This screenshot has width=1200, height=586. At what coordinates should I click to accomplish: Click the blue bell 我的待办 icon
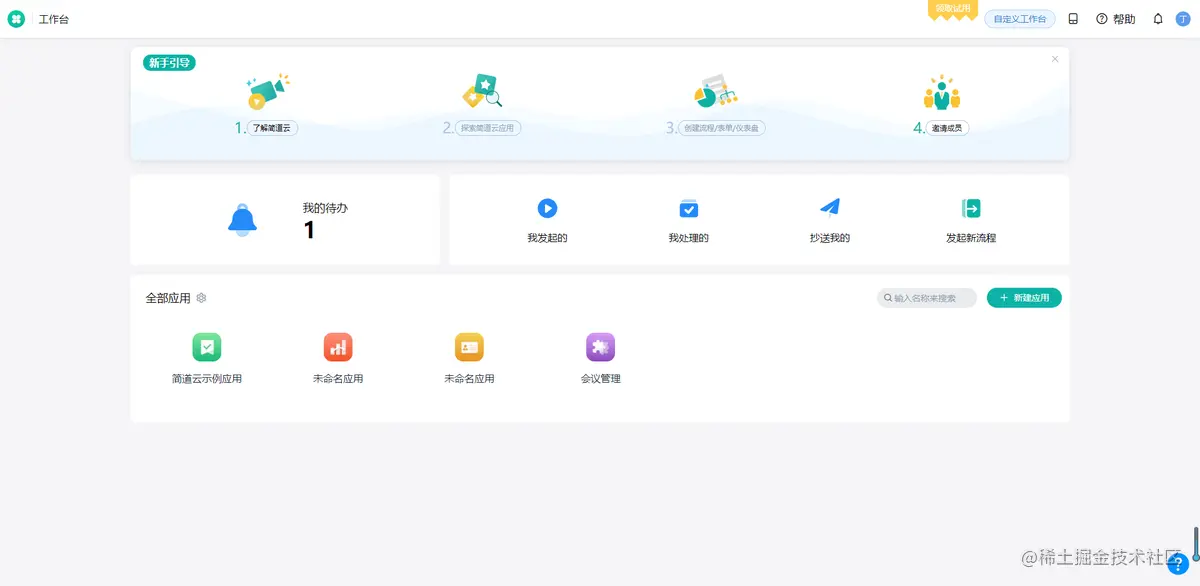tap(242, 220)
